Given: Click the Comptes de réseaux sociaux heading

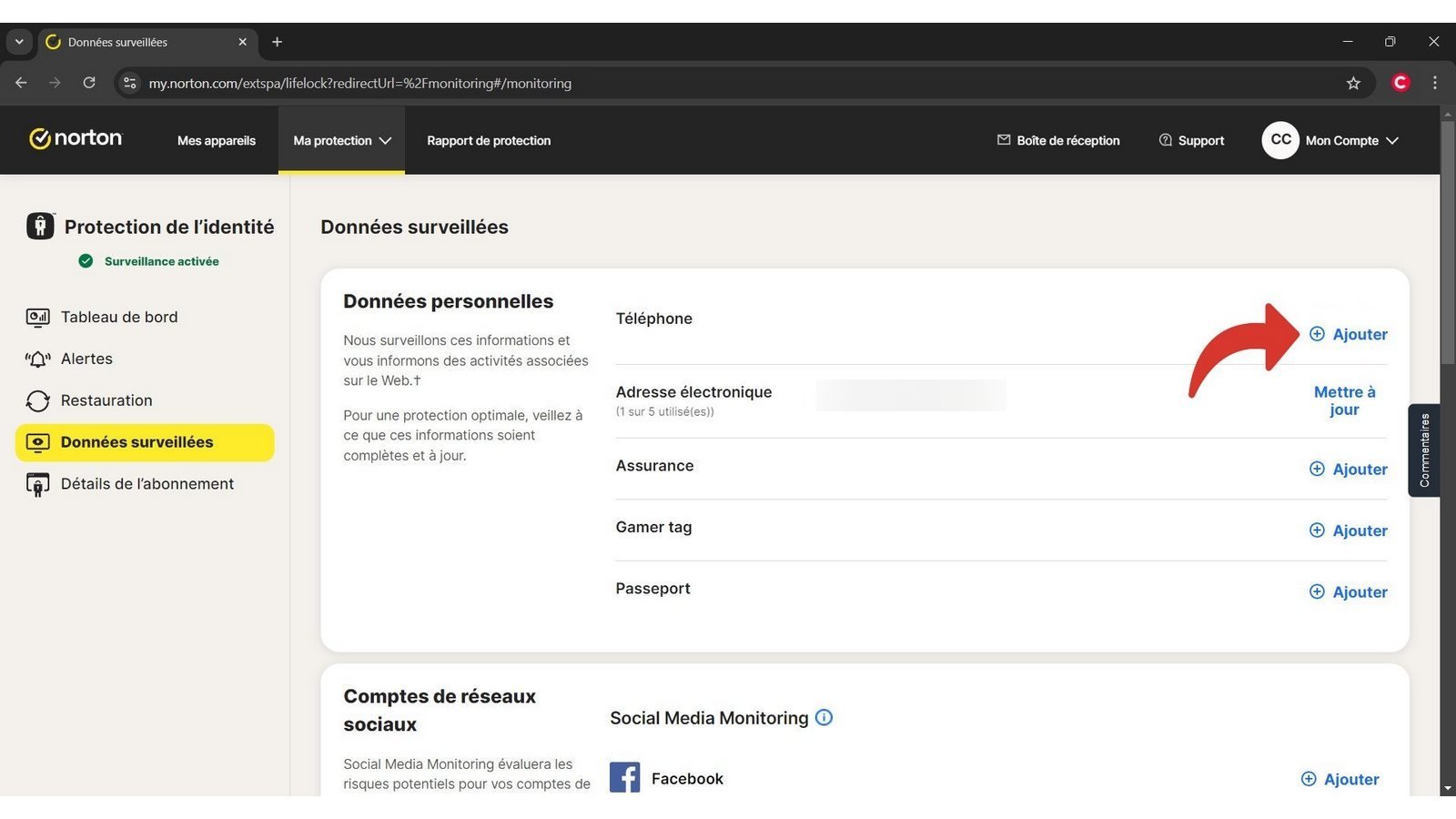Looking at the screenshot, I should tap(440, 710).
